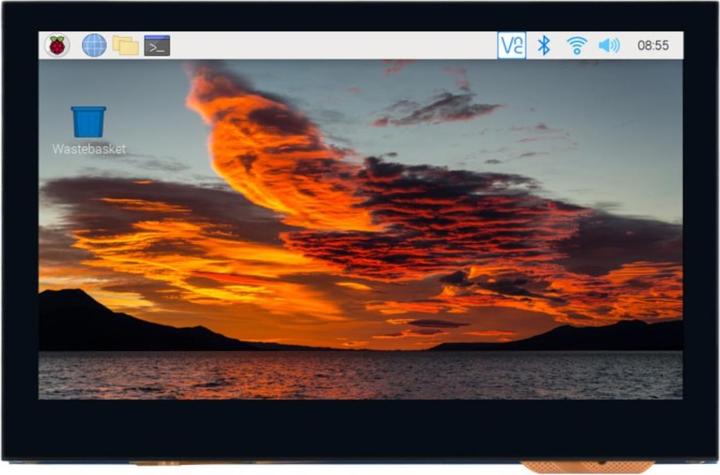Launch the Terminal from the taskbar
Screen dimensions: 720x475
157,45
